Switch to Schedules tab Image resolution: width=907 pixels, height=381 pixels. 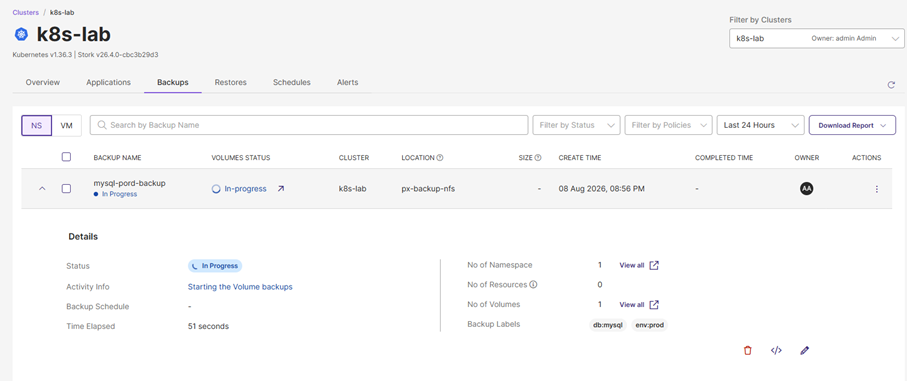292,82
